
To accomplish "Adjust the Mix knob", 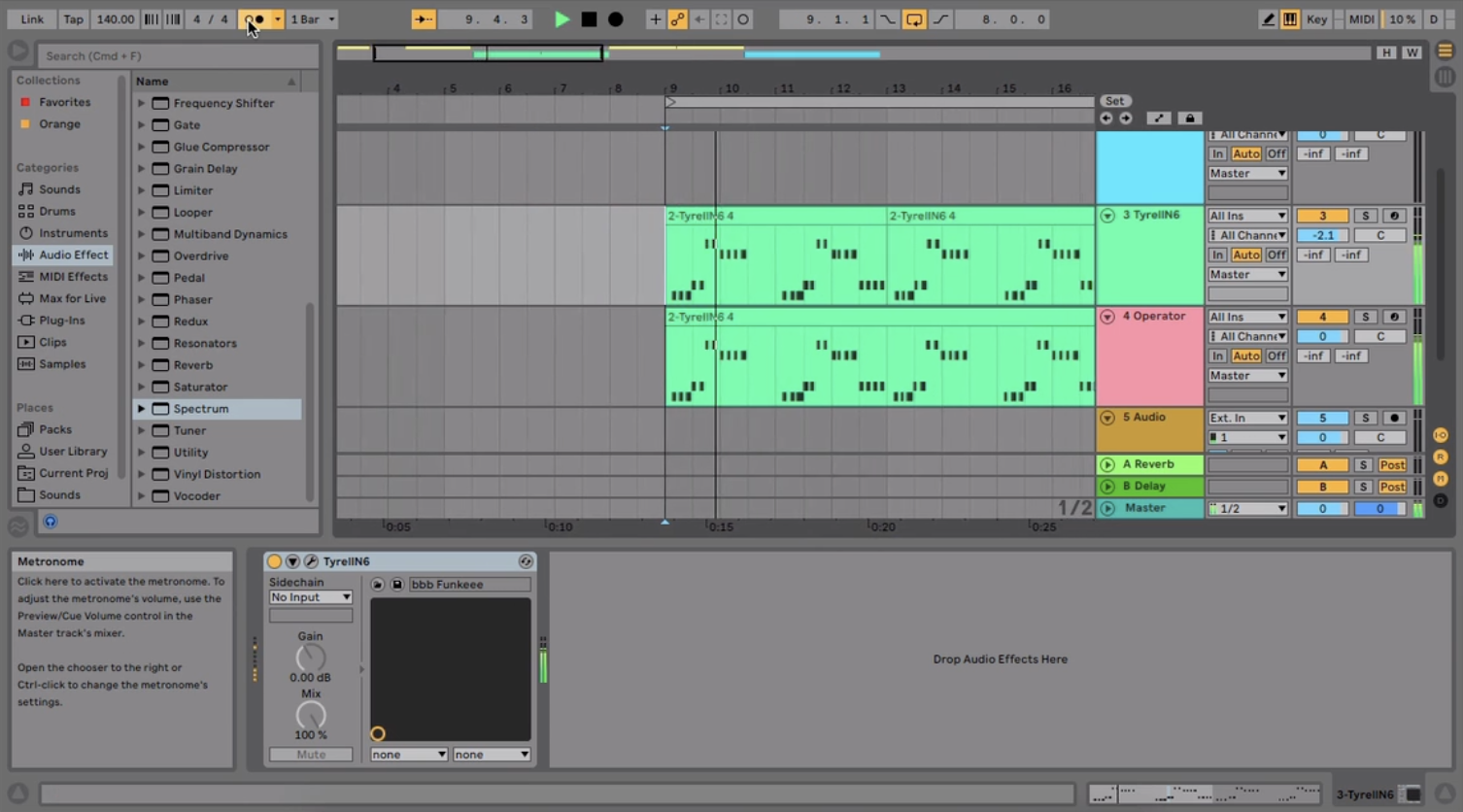I will (x=311, y=715).
